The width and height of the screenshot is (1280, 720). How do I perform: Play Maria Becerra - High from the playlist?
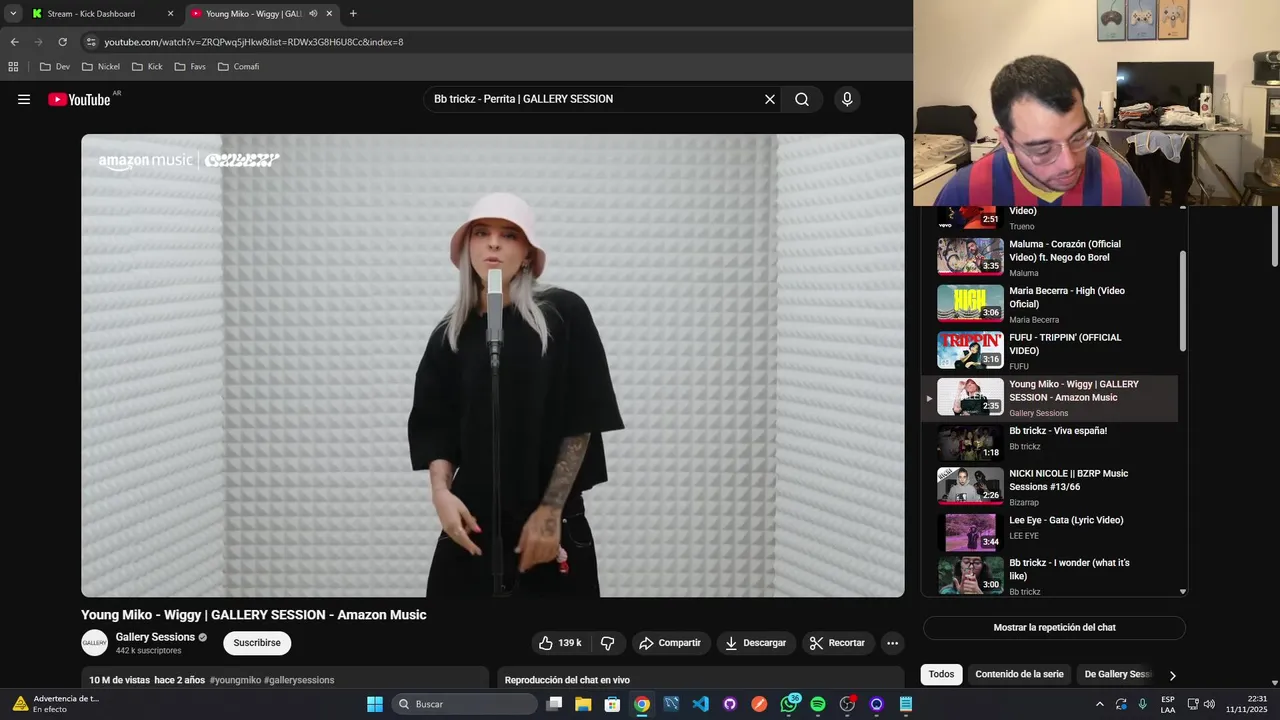pos(1050,304)
